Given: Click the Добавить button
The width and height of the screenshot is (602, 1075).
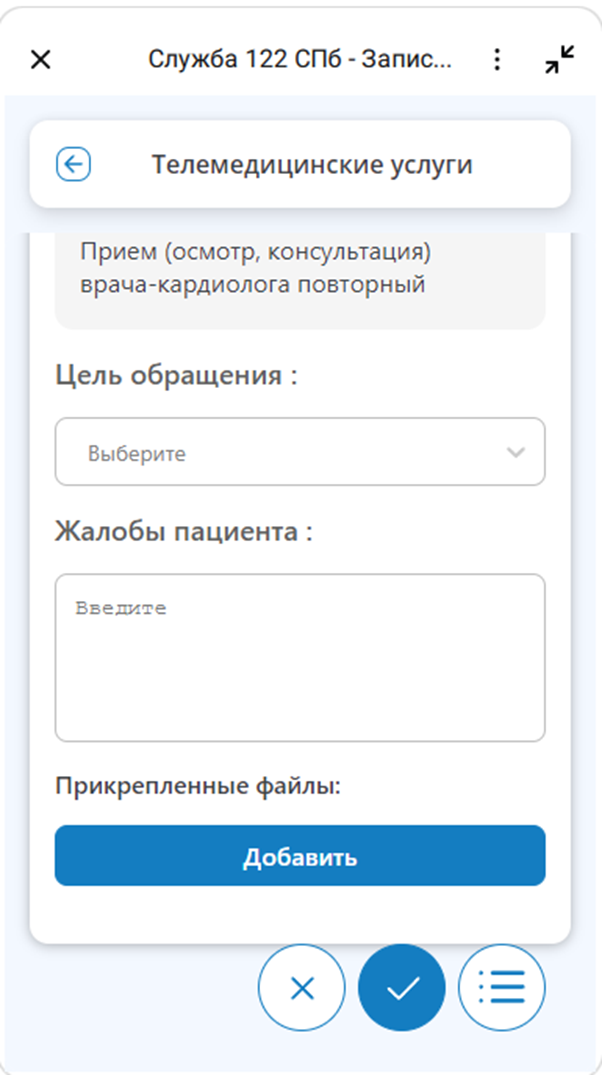Looking at the screenshot, I should 300,856.
